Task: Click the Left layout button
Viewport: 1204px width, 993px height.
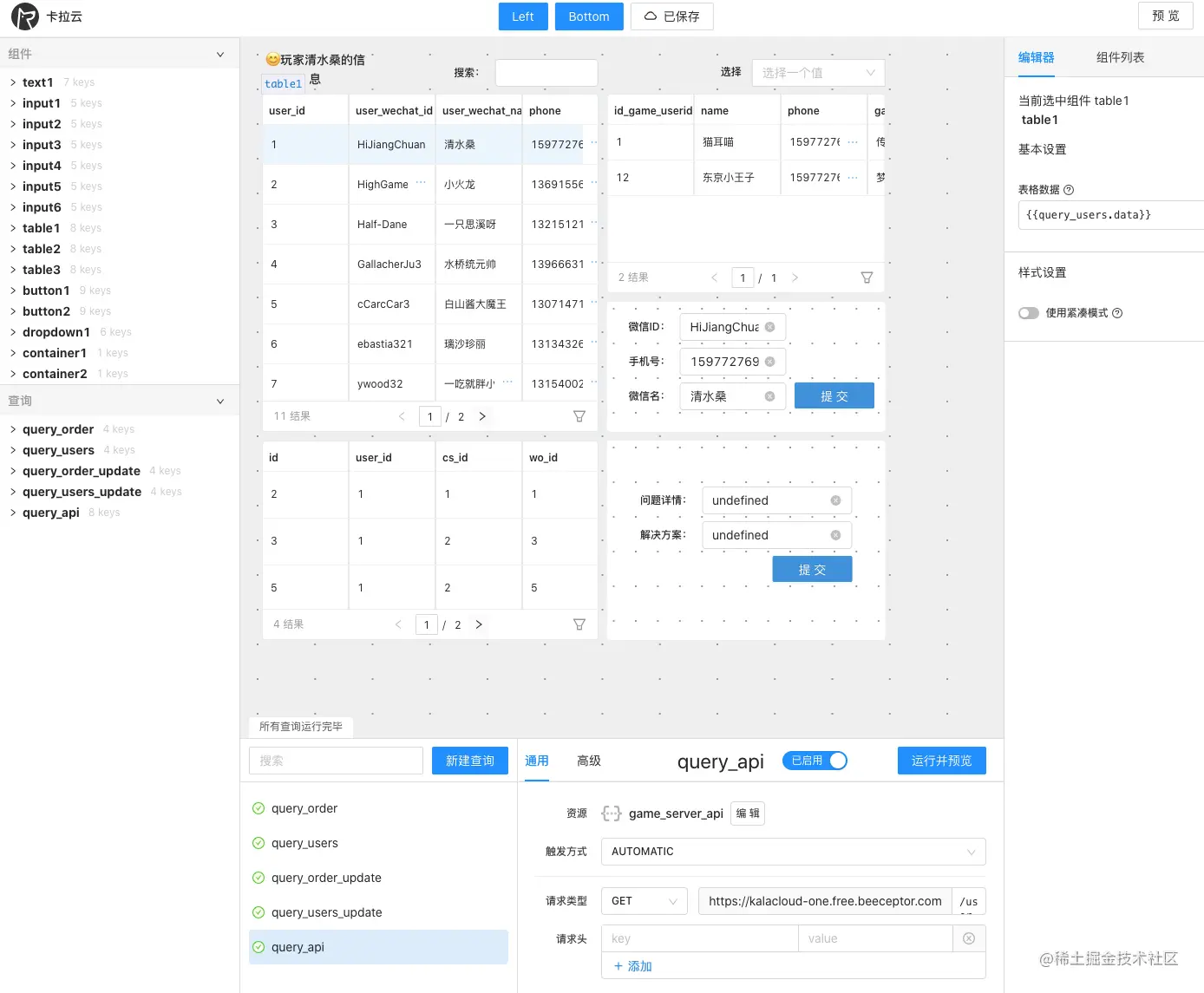Action: pos(523,16)
